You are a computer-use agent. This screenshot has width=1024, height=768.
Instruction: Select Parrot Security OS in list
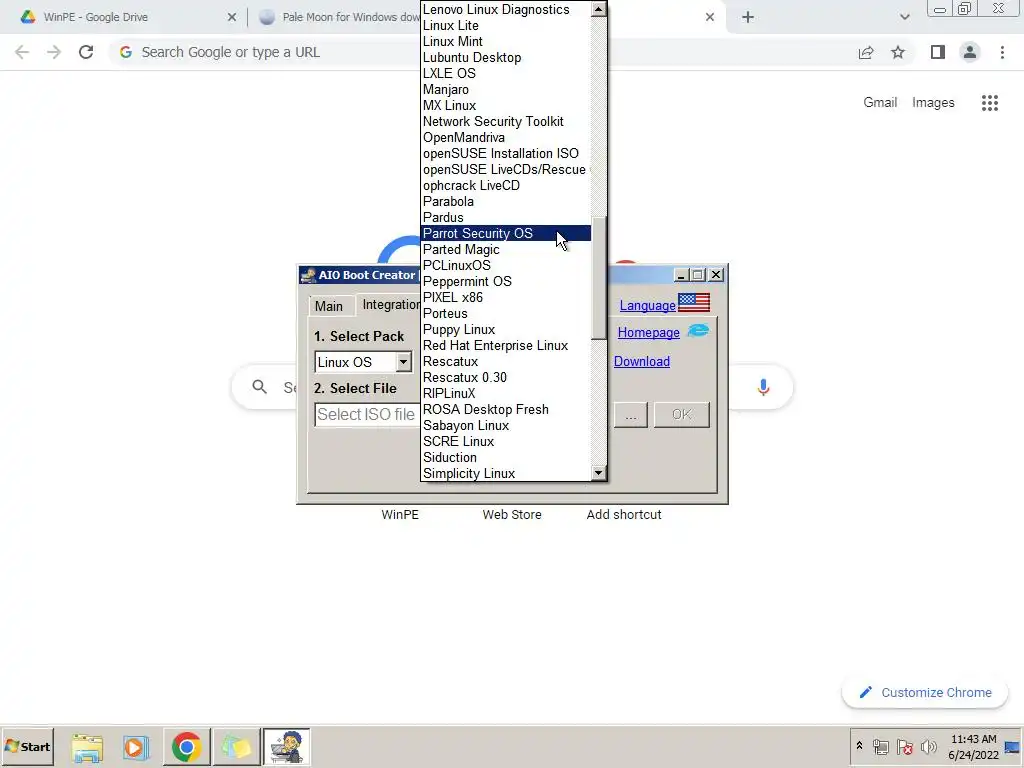[x=505, y=233]
